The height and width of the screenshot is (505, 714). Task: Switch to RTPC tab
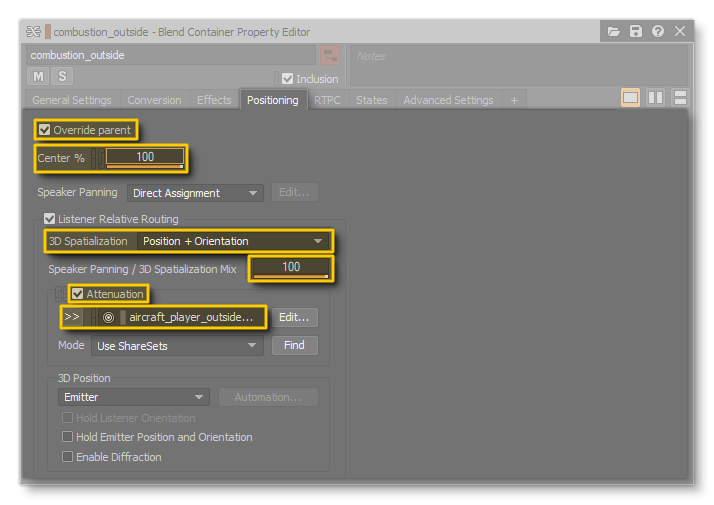327,100
